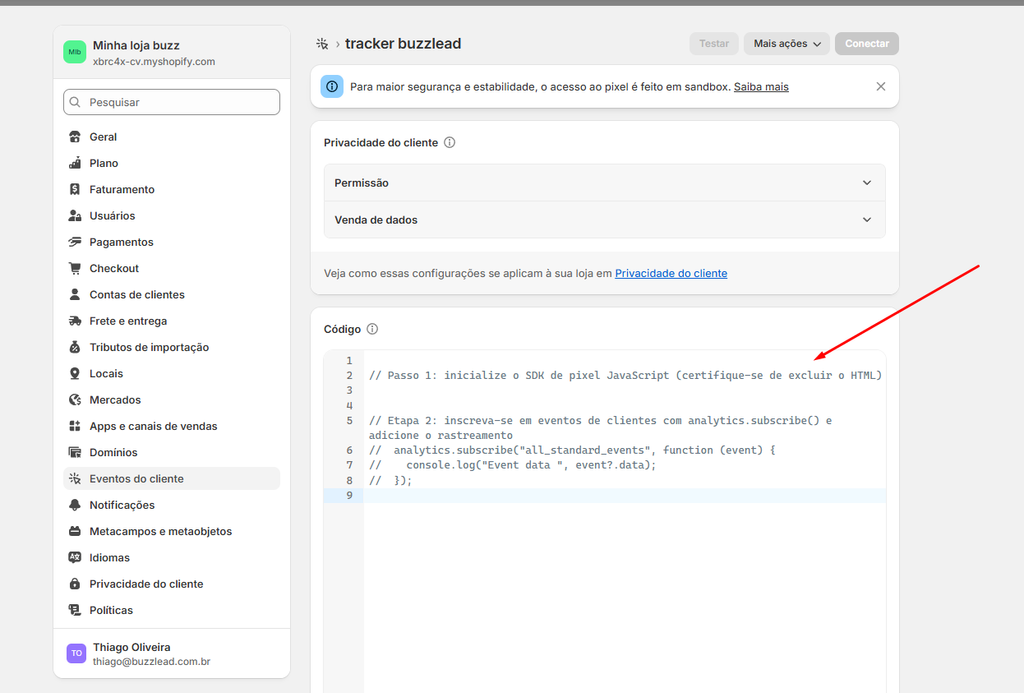
Task: Click the Notificações bell icon
Action: [x=75, y=505]
